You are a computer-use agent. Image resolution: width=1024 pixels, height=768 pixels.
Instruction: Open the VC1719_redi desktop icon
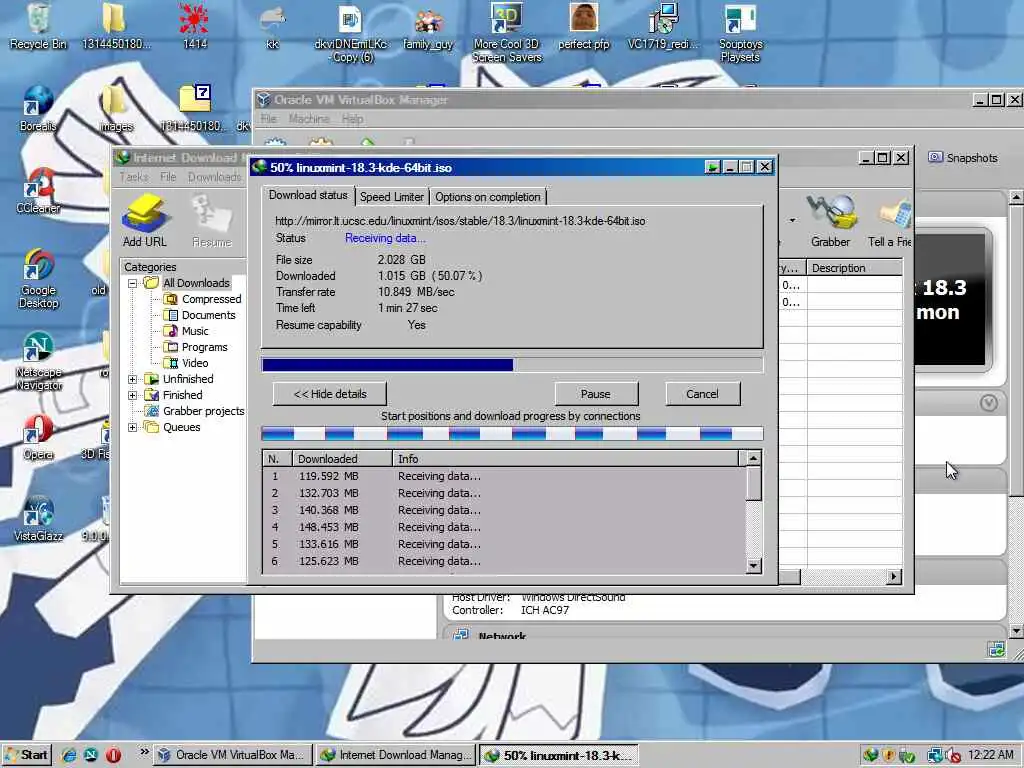[663, 26]
